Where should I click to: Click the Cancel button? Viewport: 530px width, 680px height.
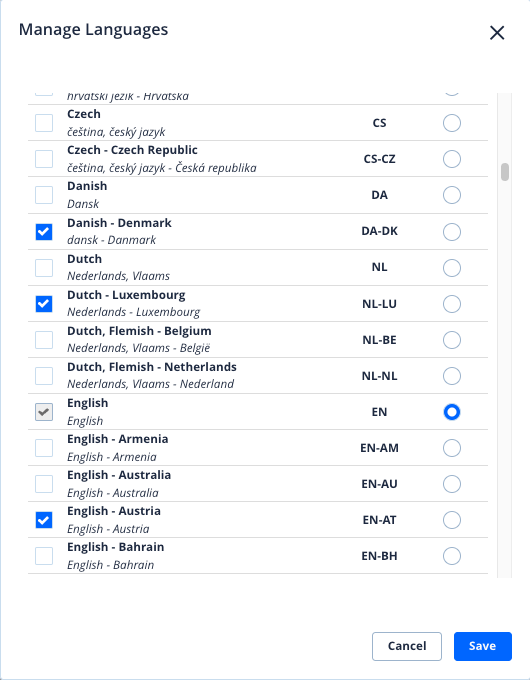(x=407, y=646)
